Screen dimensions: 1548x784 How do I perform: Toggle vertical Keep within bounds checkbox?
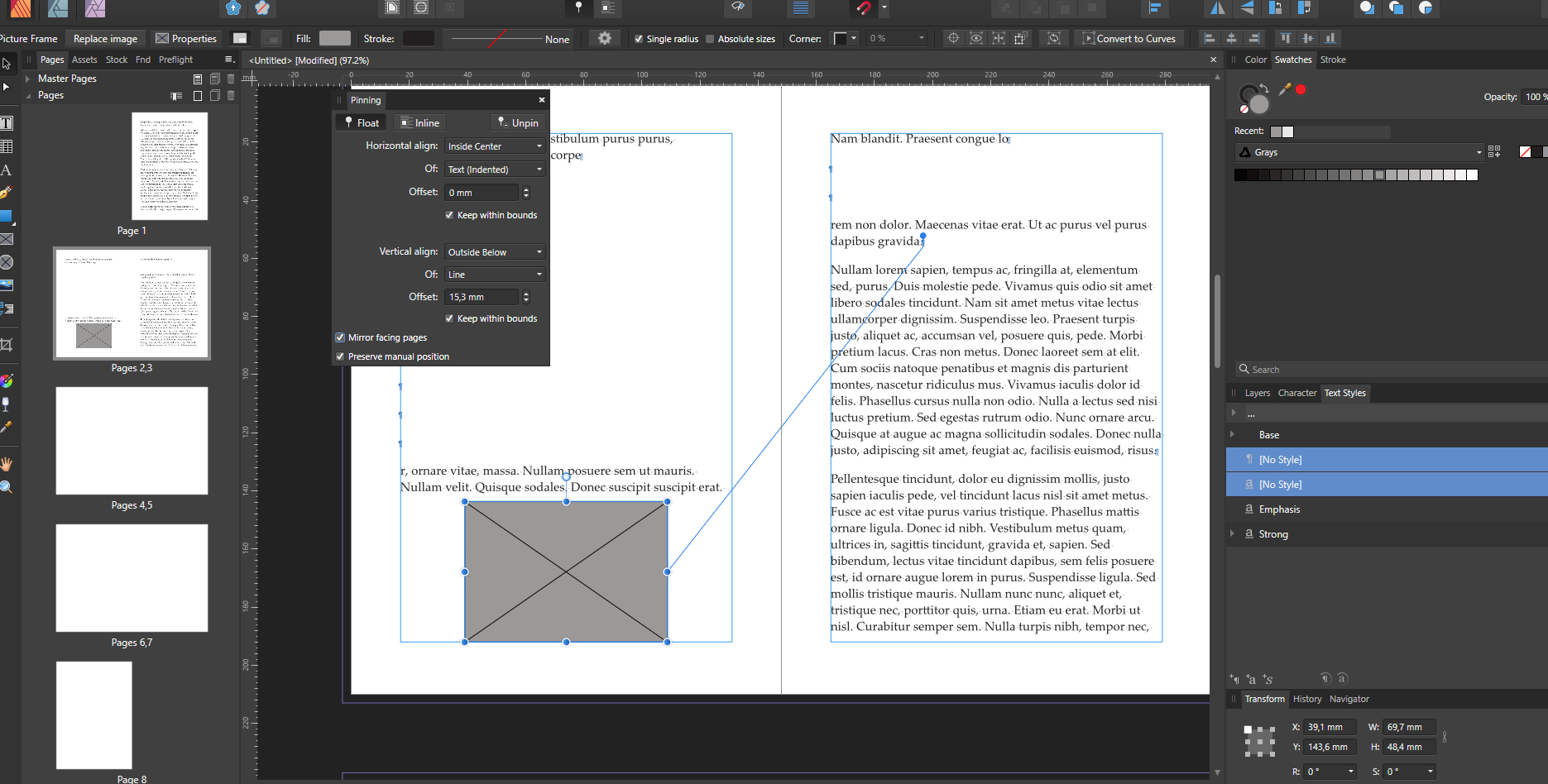[x=449, y=318]
